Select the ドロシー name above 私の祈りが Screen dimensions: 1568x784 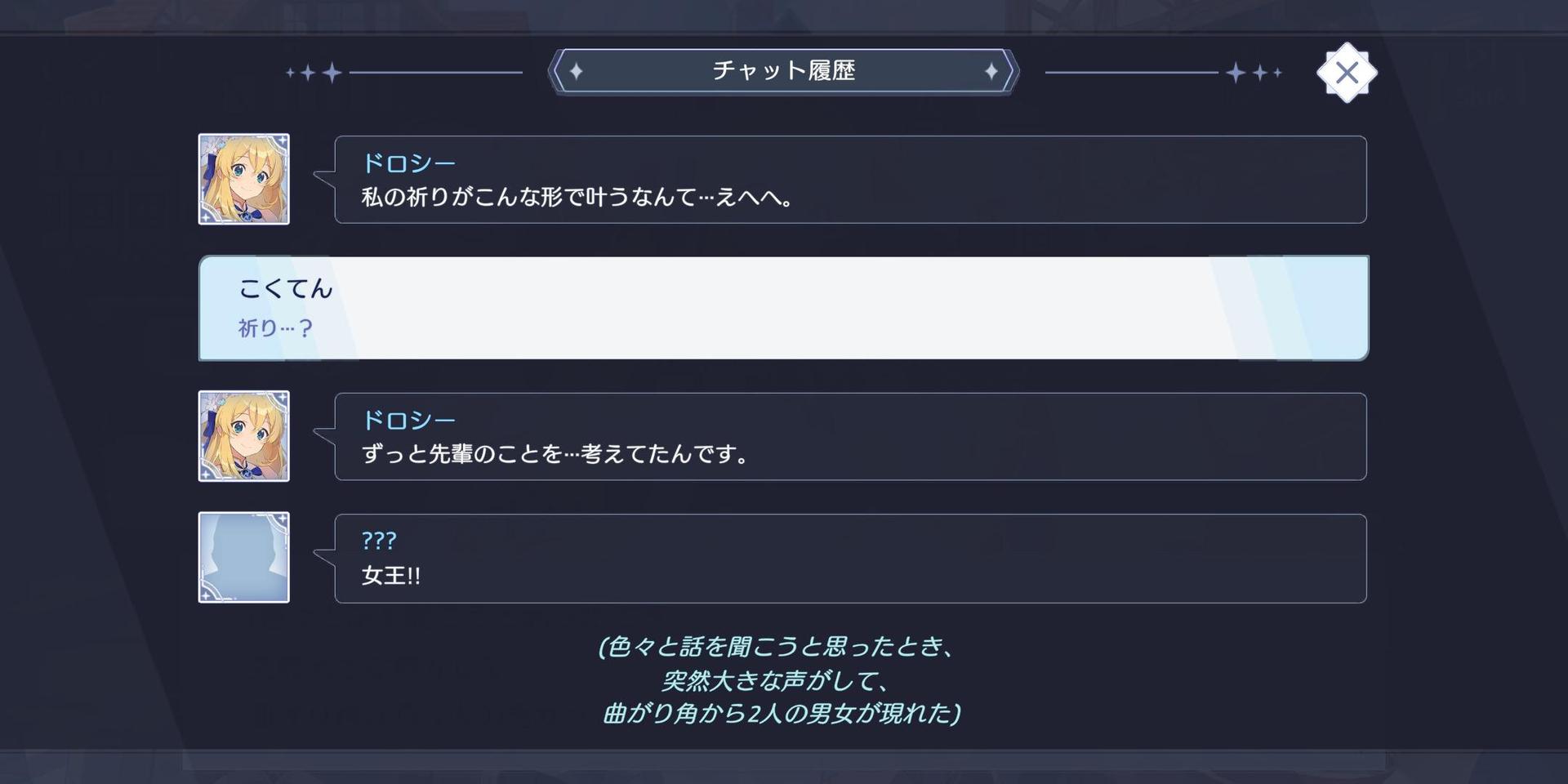tap(408, 163)
